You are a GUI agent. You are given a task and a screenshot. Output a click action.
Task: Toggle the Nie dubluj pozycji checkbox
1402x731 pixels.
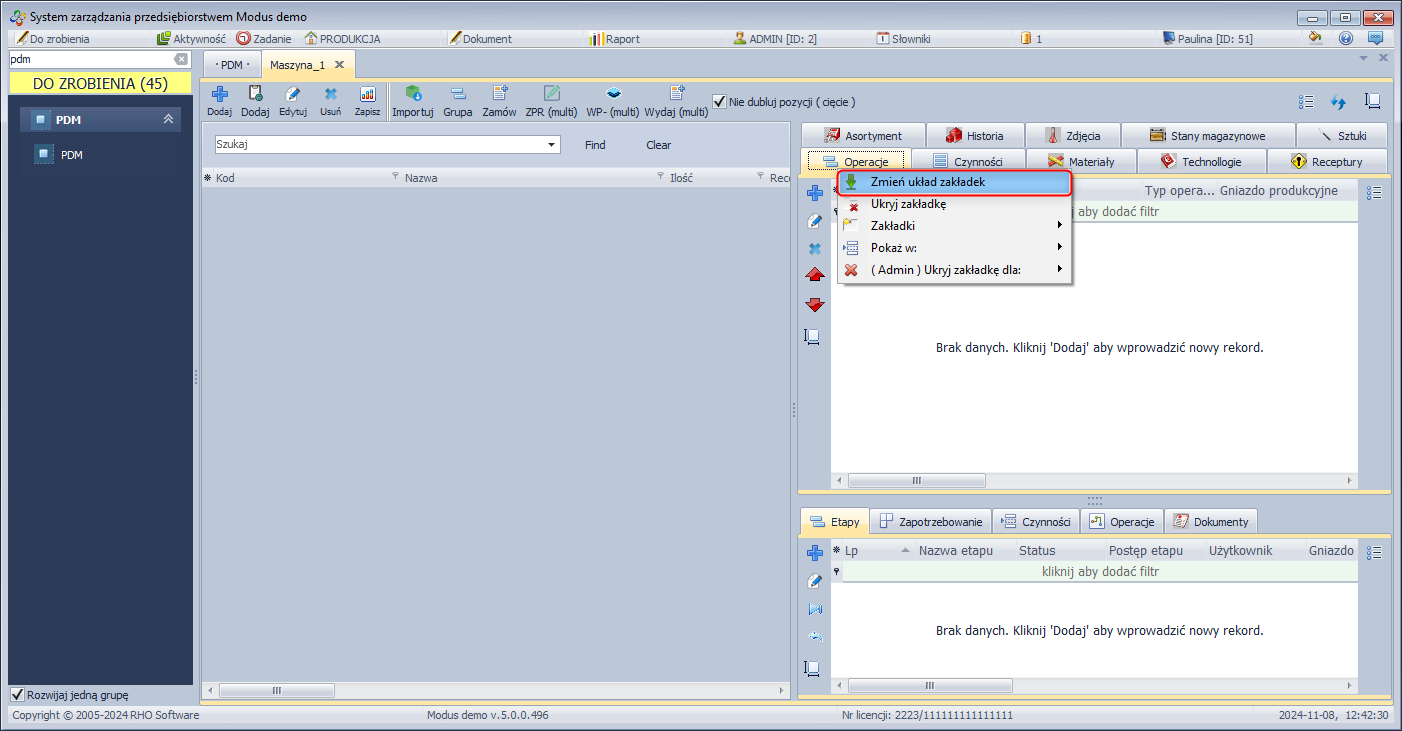click(x=719, y=102)
